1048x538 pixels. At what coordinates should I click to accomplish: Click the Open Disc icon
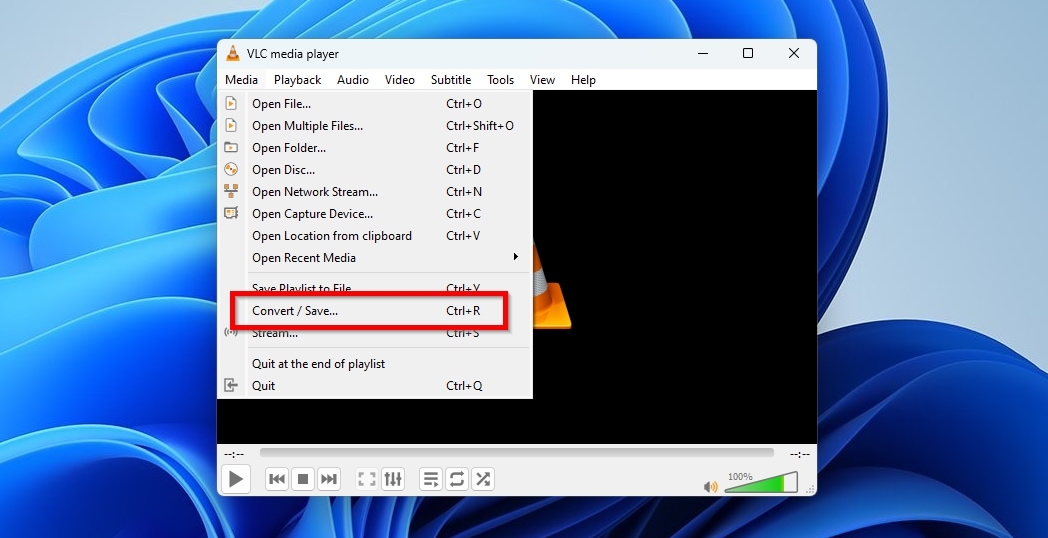click(231, 169)
